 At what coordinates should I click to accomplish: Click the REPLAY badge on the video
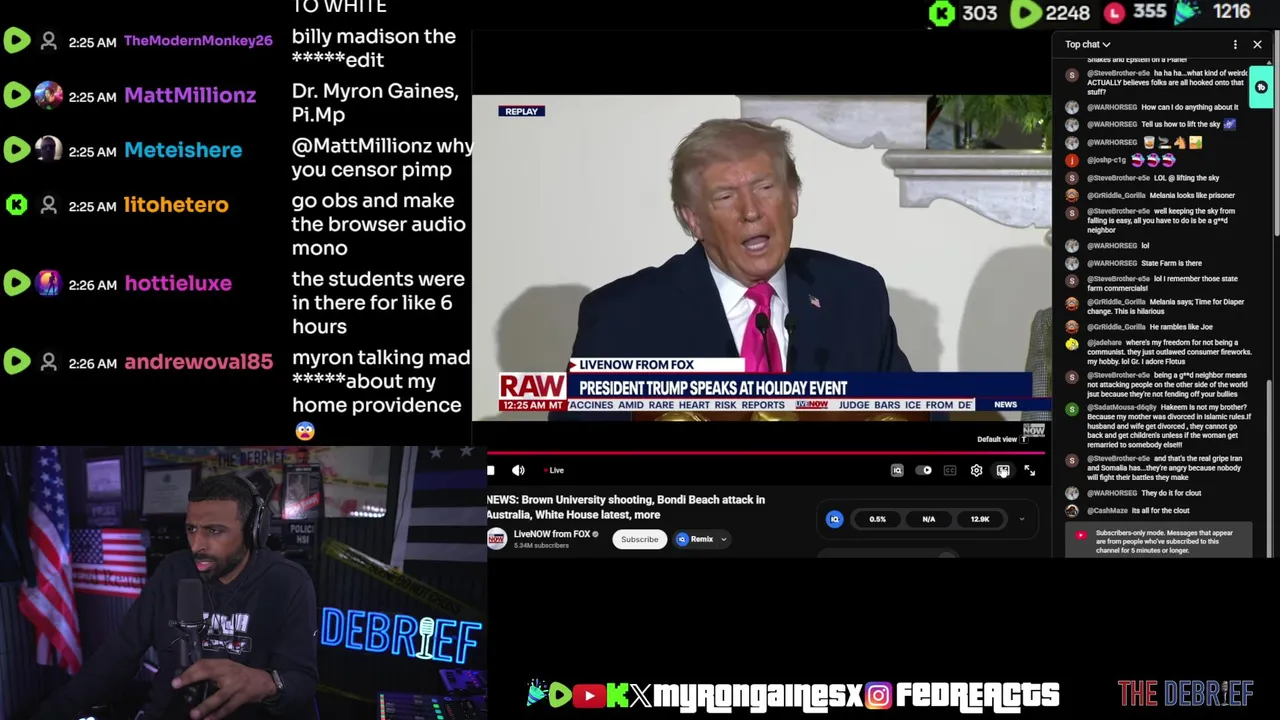pos(521,111)
